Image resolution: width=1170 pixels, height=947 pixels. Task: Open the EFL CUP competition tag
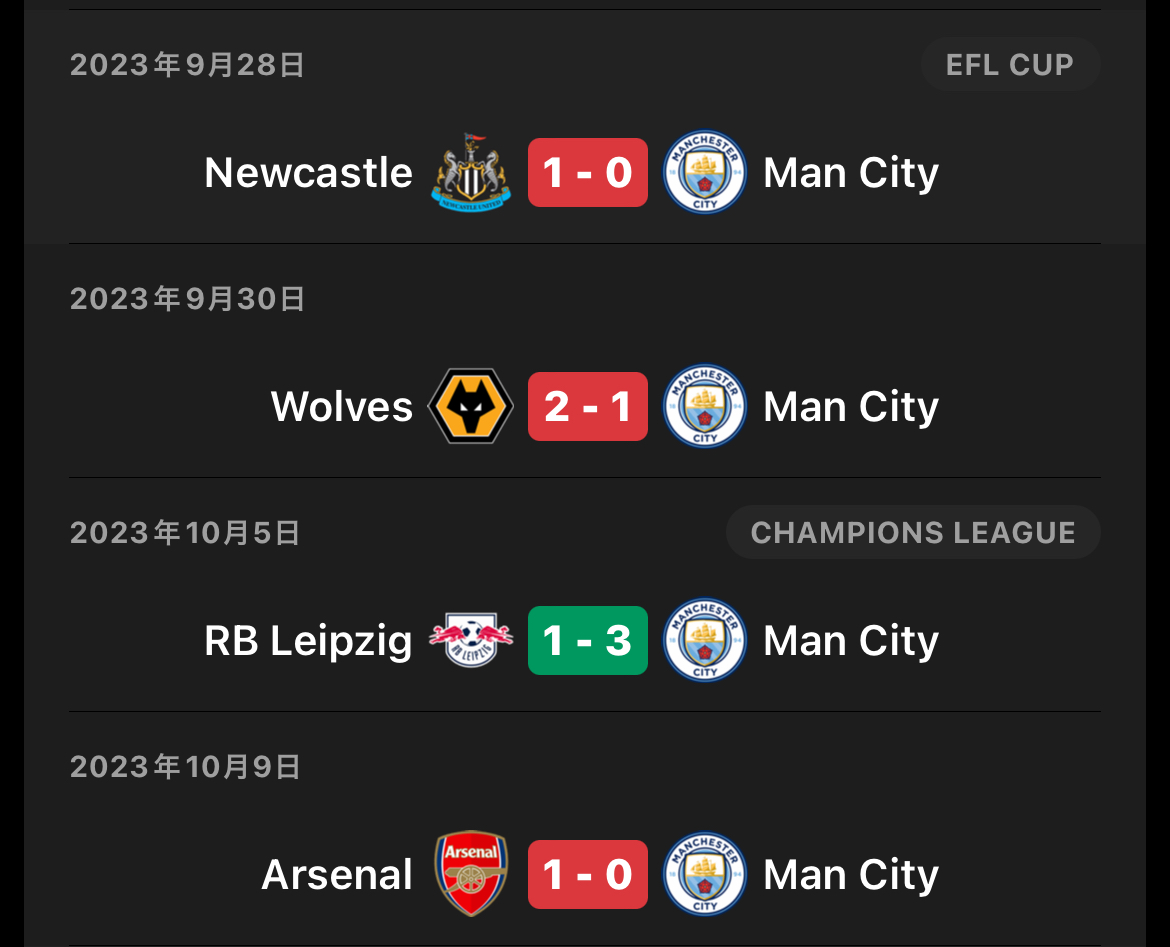pos(1010,65)
